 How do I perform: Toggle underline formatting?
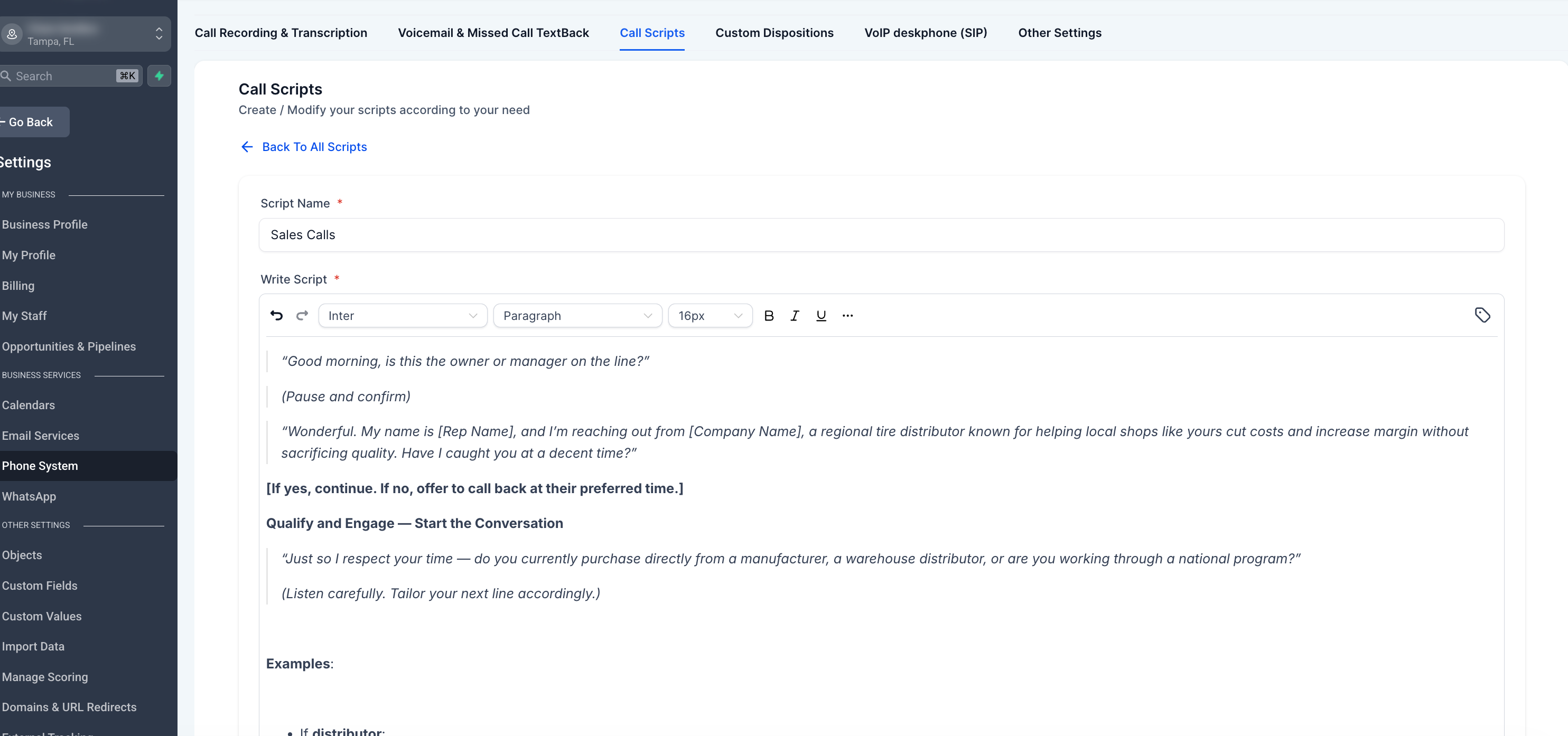tap(821, 315)
